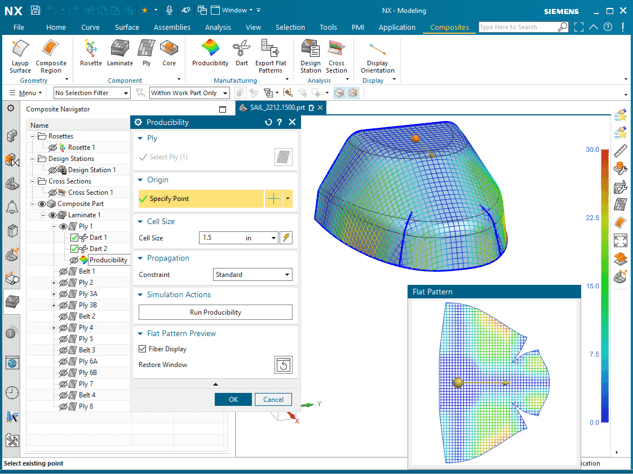Click the color legend scale bar
The image size is (633, 474).
pos(605,286)
